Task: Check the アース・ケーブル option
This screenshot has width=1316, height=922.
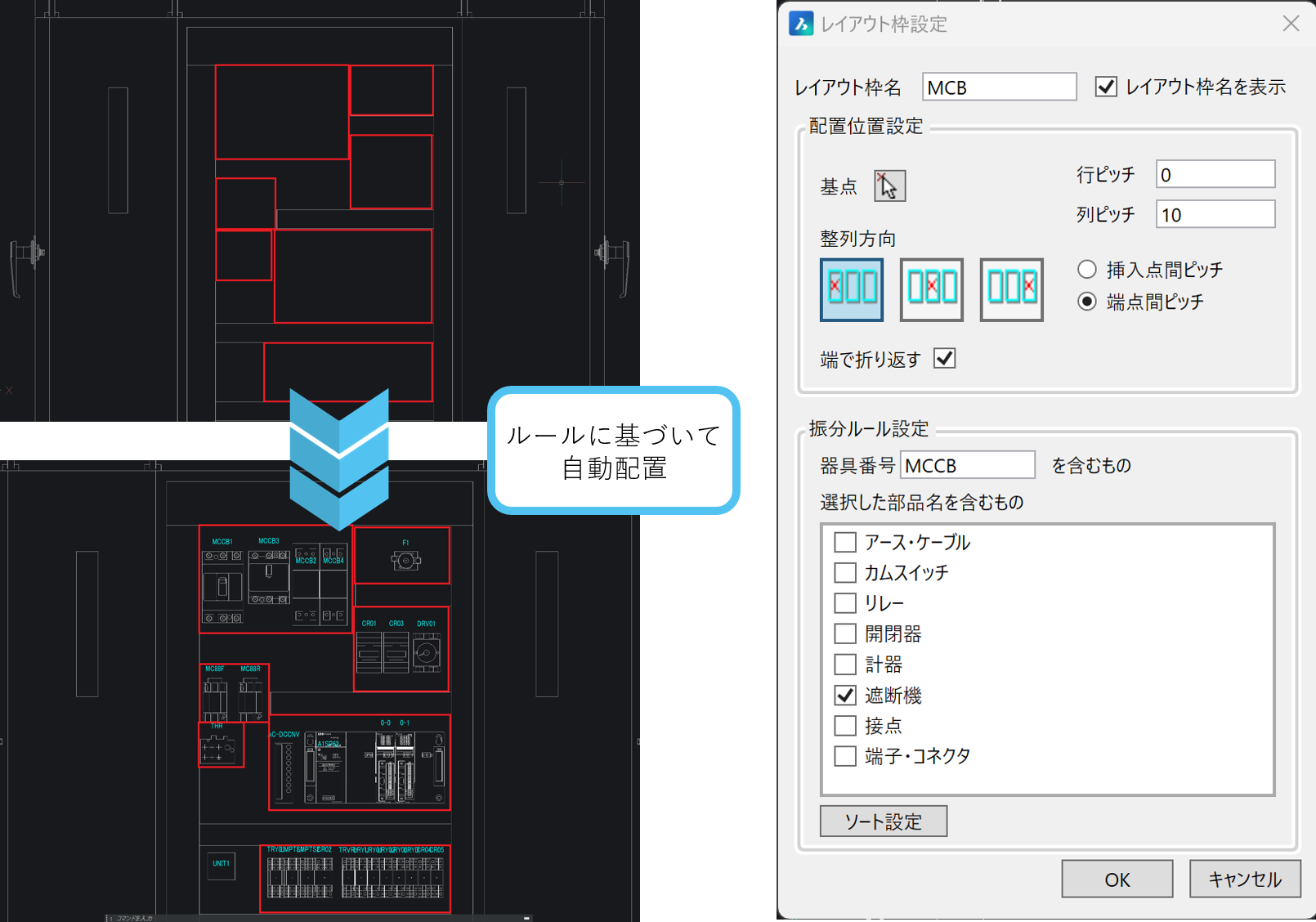Action: pos(845,541)
